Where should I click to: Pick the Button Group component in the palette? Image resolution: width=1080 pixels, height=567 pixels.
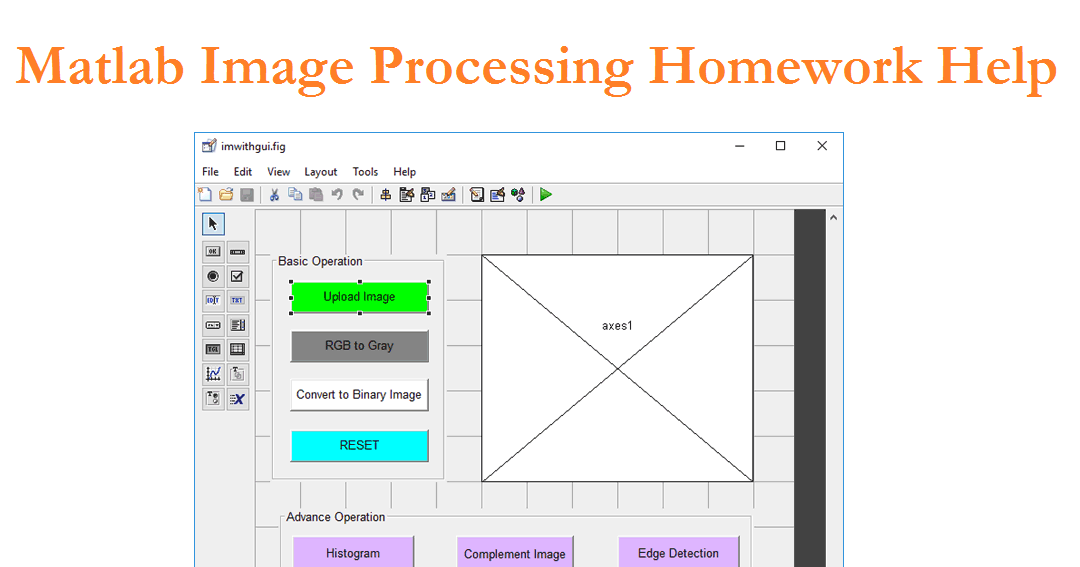213,399
